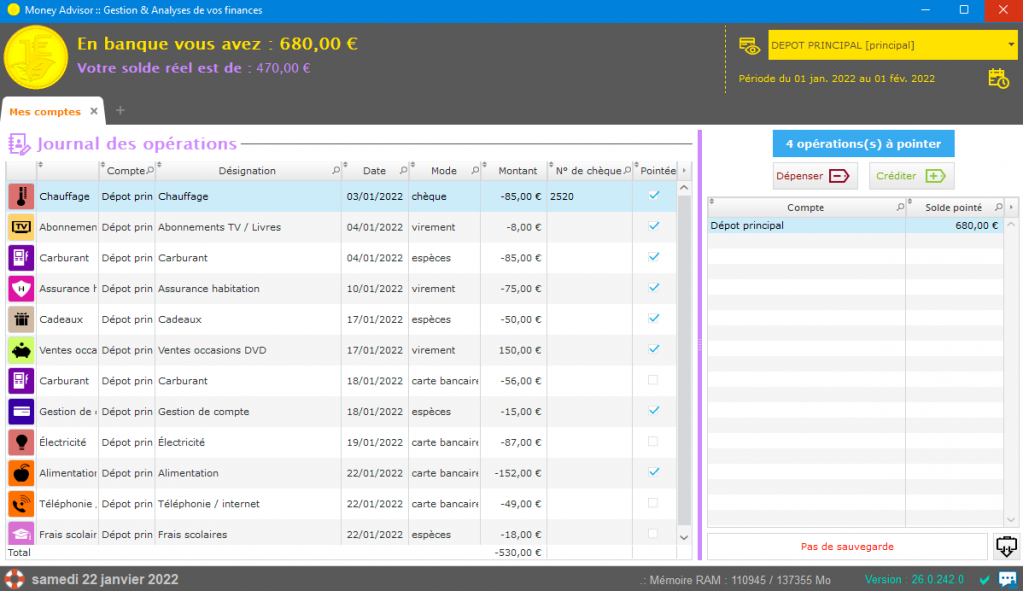Click the backup save icon beside Pas de sauvegarde
This screenshot has height=591, width=1024.
[1006, 546]
